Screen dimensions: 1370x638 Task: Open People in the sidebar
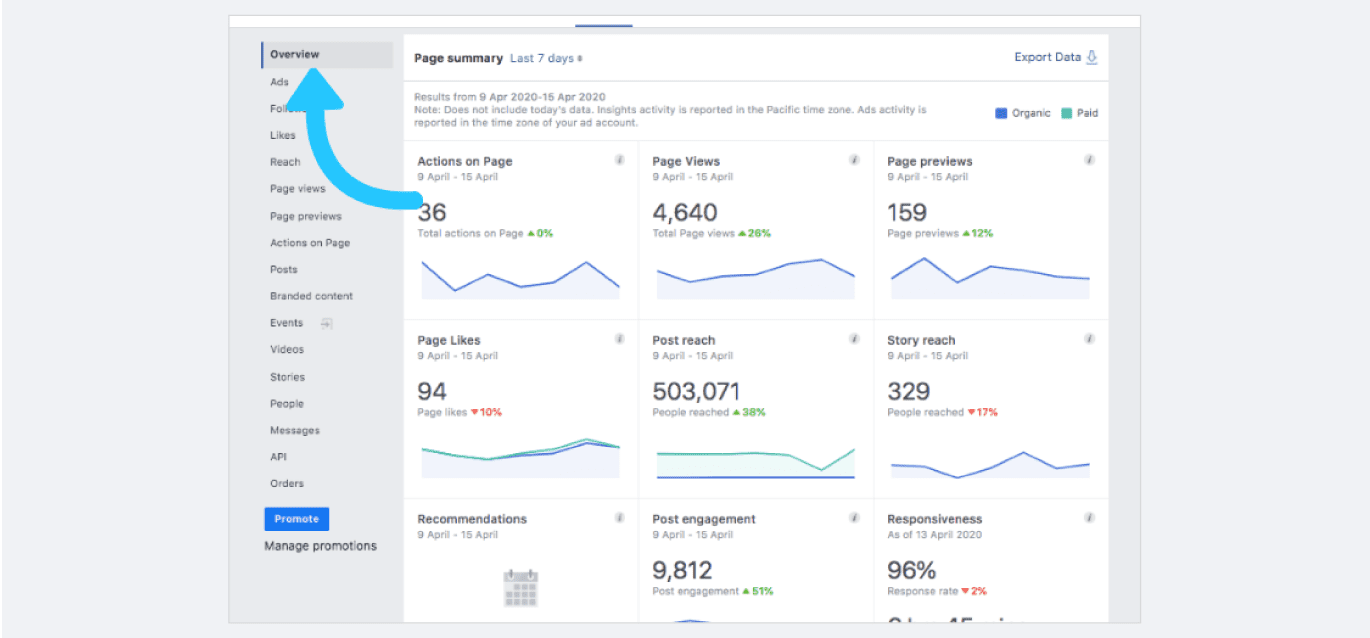(x=287, y=404)
